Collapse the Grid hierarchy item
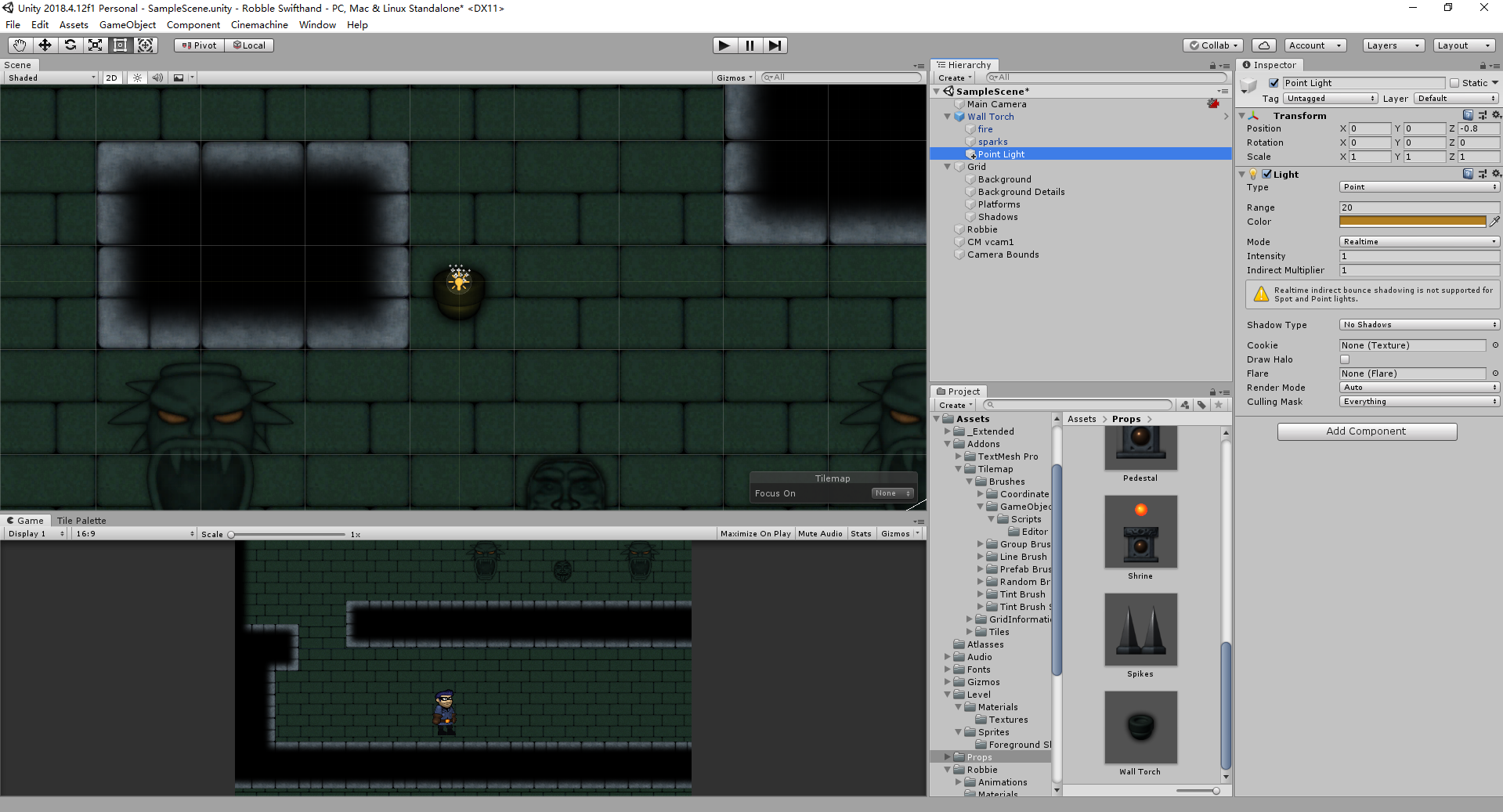1503x812 pixels. [947, 167]
